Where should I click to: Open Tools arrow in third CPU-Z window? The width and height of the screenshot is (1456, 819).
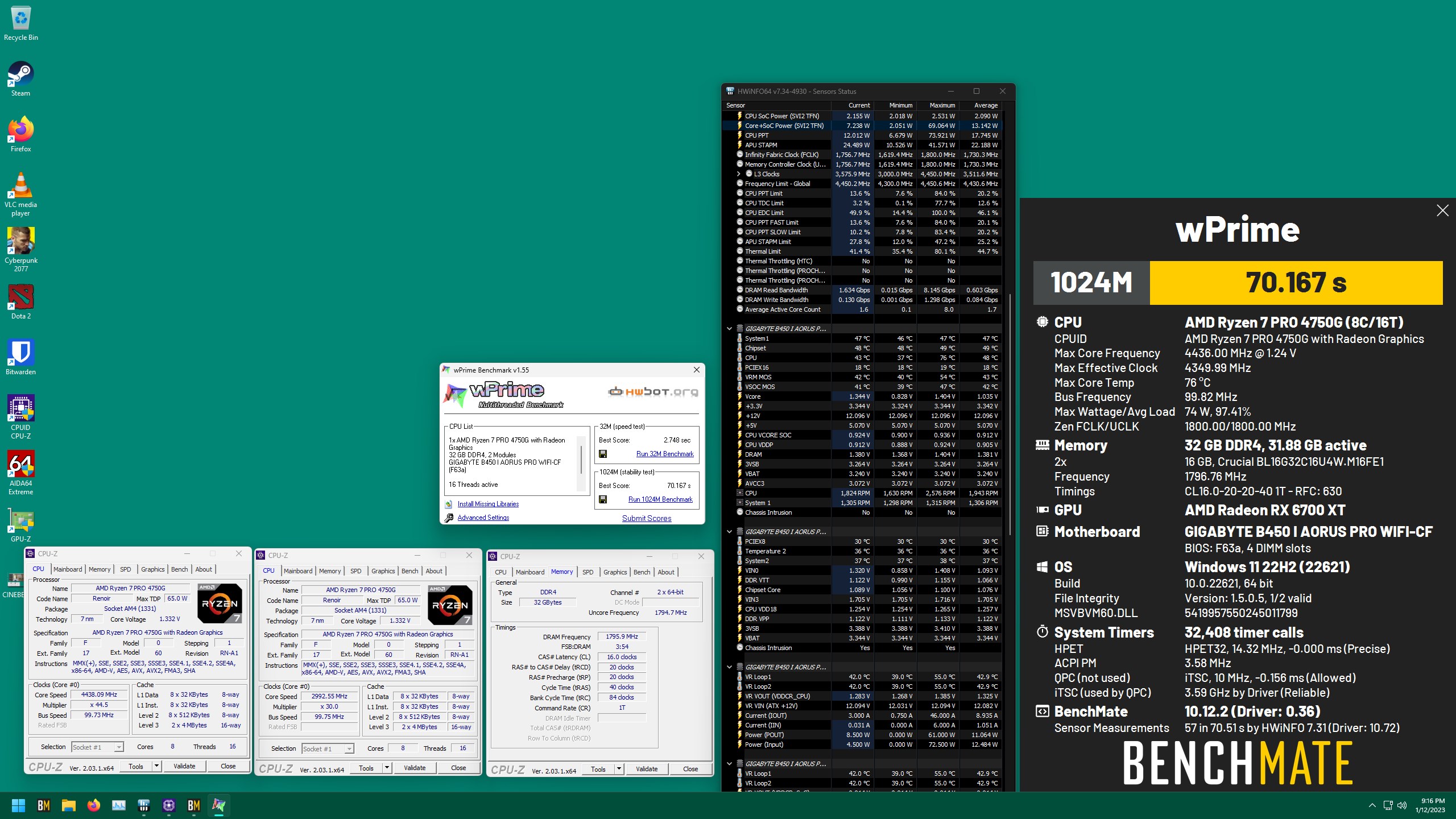[619, 769]
